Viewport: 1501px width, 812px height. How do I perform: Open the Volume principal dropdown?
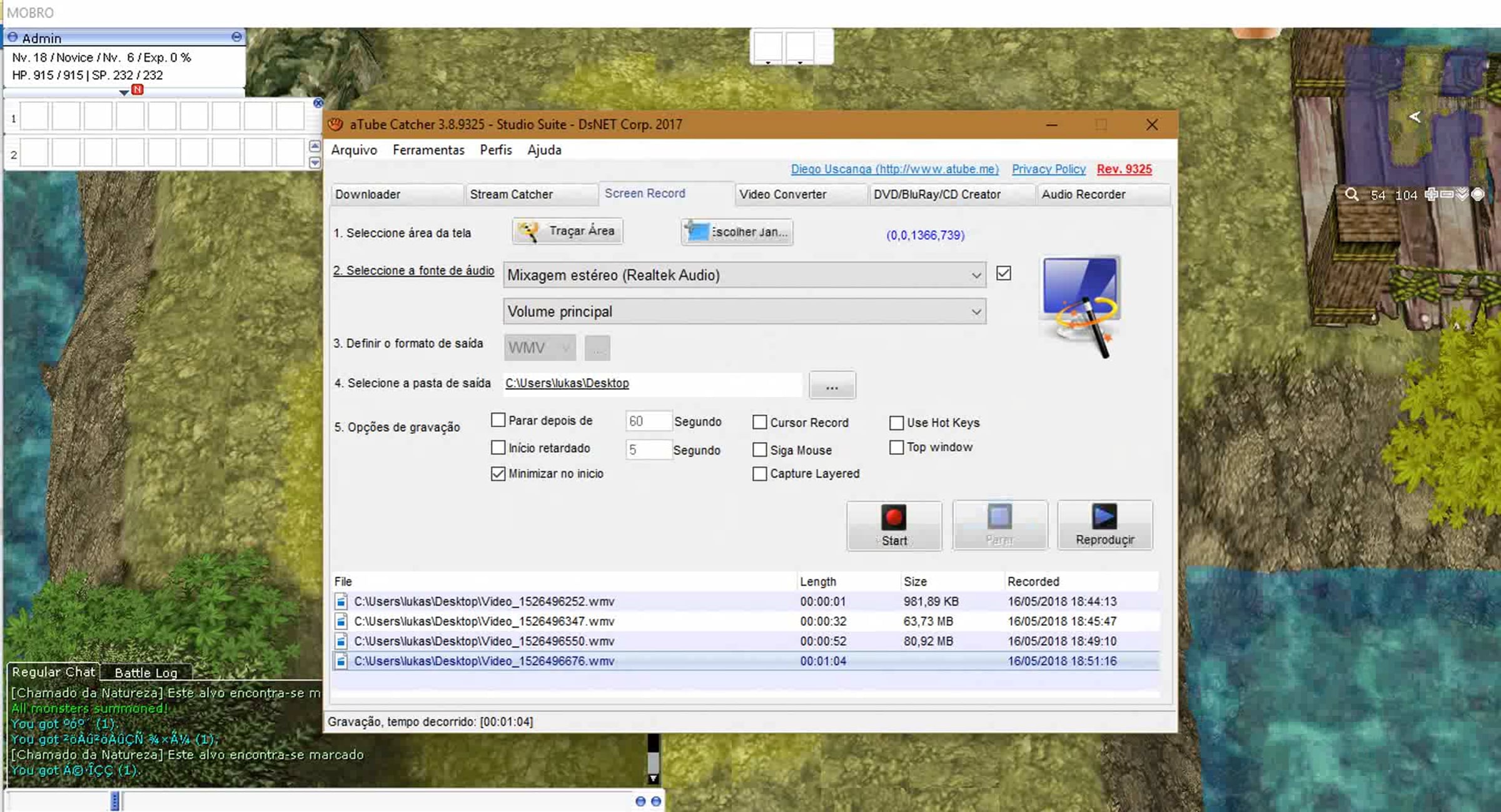[744, 311]
